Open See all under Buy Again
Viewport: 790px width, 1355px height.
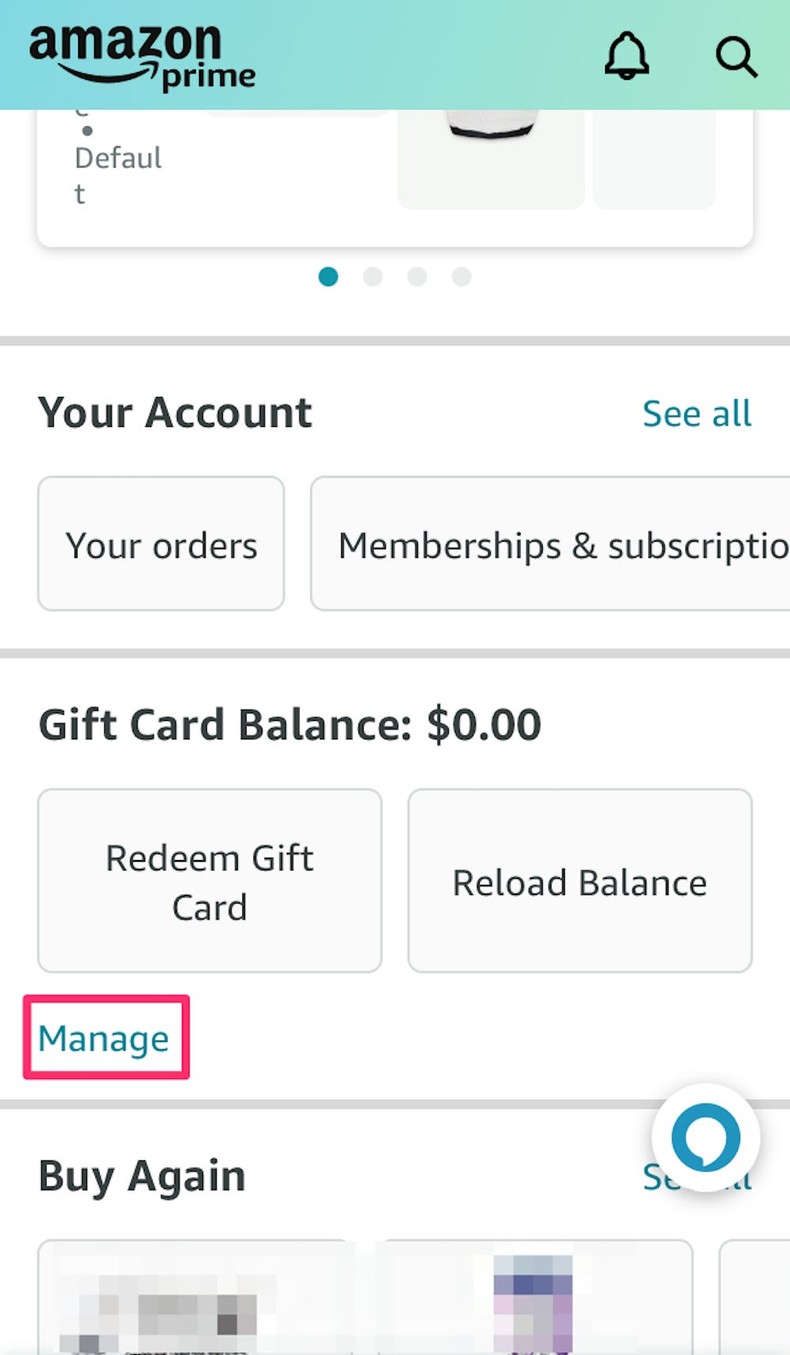point(697,1177)
